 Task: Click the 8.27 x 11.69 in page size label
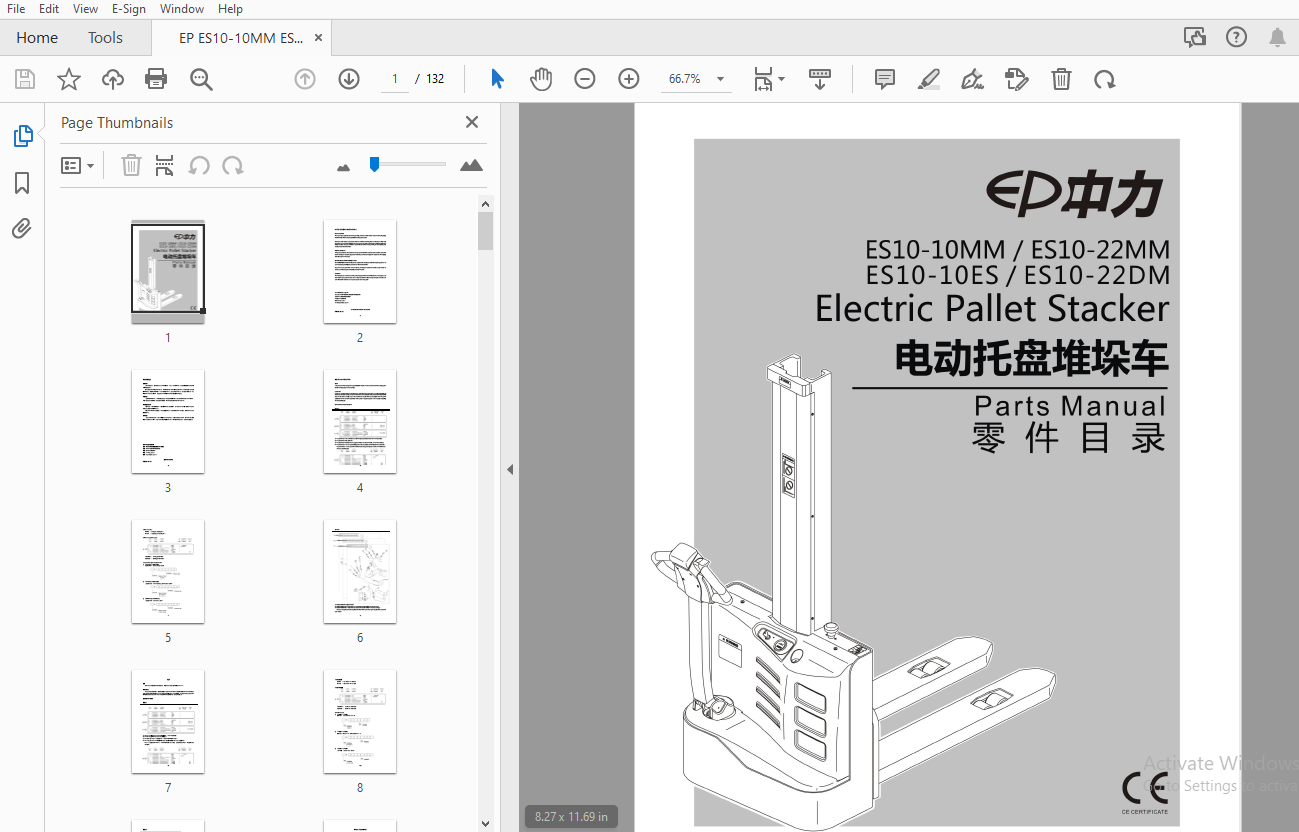(572, 816)
